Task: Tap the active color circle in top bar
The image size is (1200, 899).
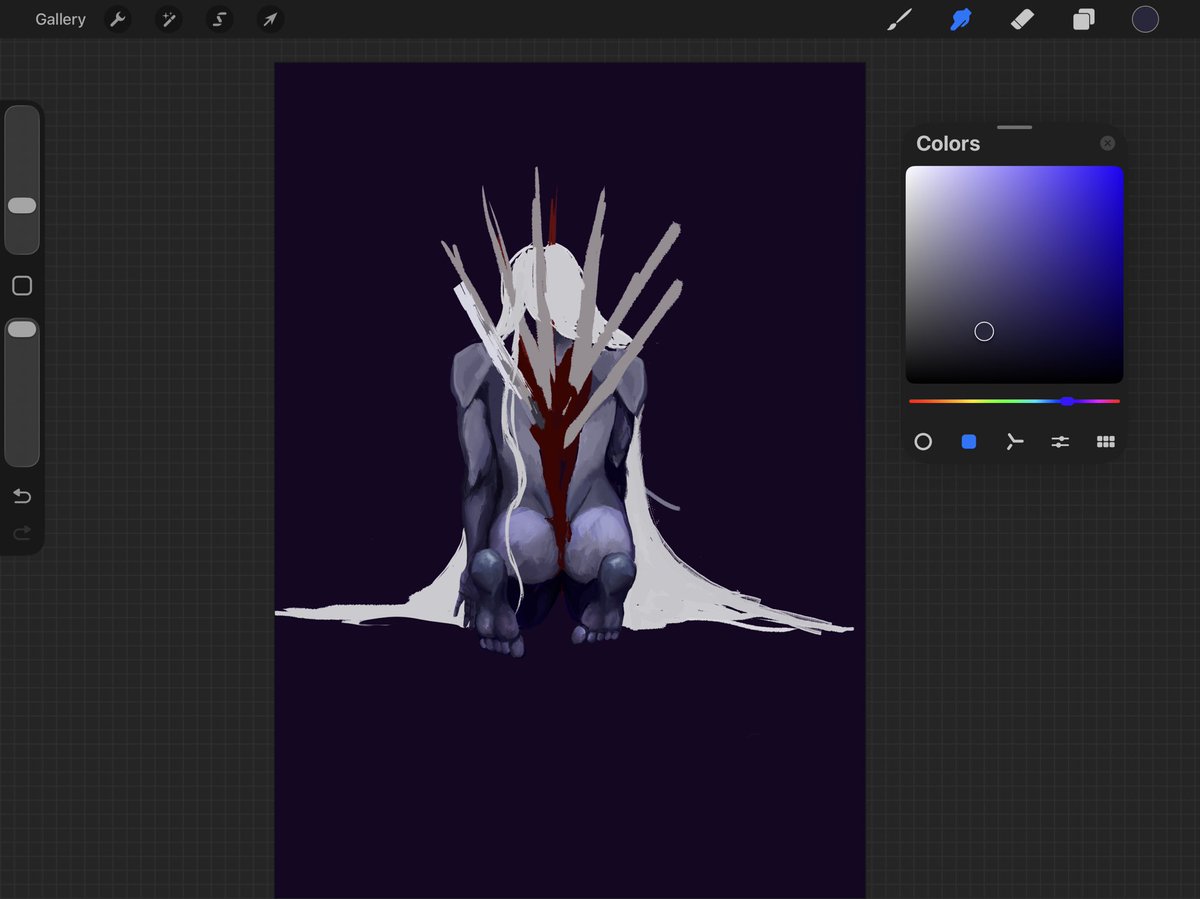Action: [x=1145, y=19]
